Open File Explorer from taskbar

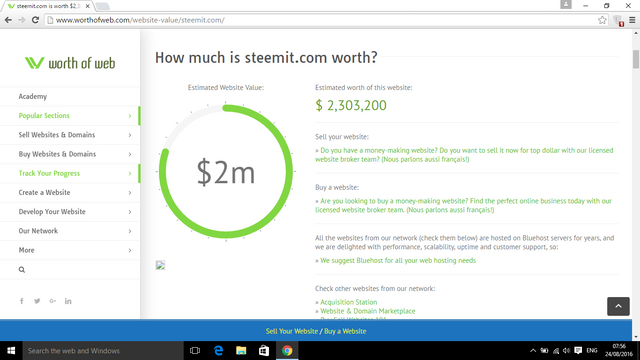[x=241, y=351]
